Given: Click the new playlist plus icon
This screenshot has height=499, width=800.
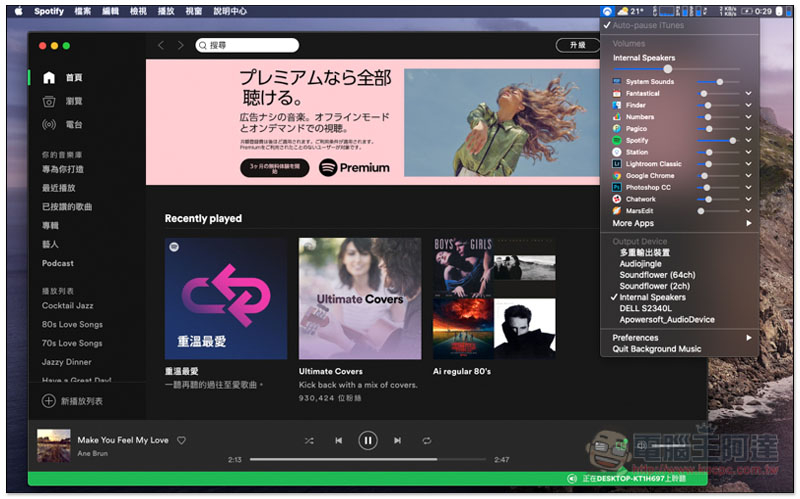Looking at the screenshot, I should (x=48, y=401).
